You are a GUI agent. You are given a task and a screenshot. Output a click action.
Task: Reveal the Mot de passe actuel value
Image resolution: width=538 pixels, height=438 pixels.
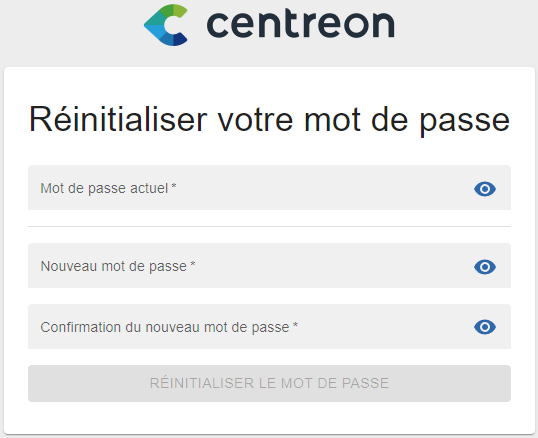click(485, 189)
